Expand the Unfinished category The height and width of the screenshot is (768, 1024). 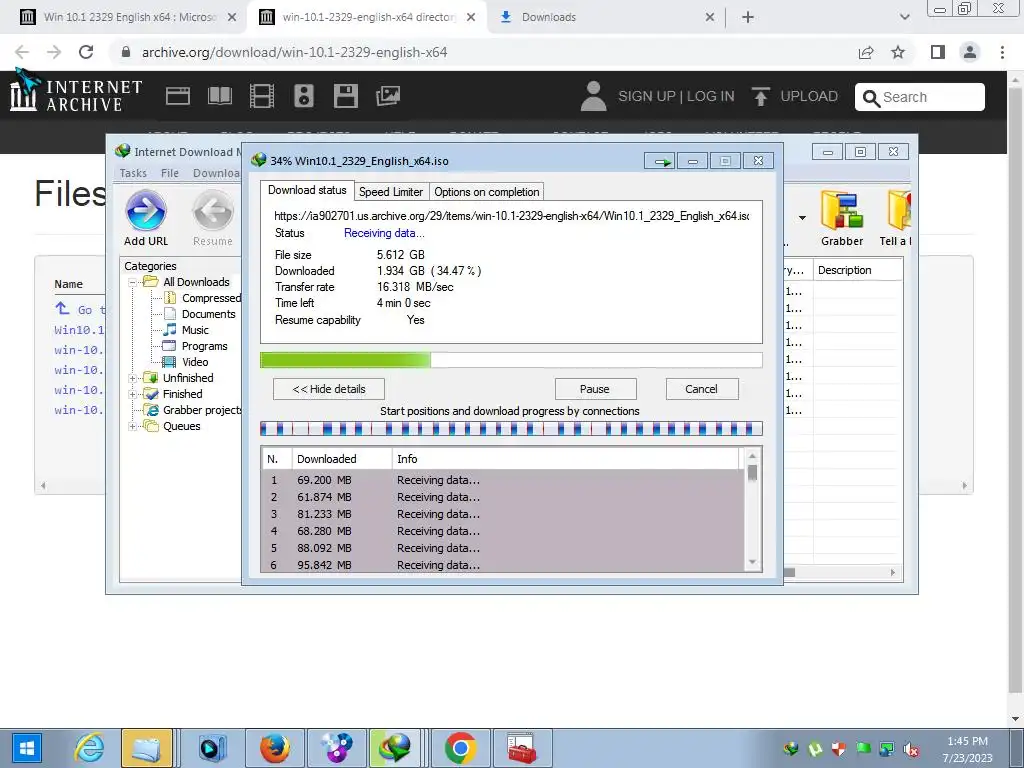click(x=133, y=378)
